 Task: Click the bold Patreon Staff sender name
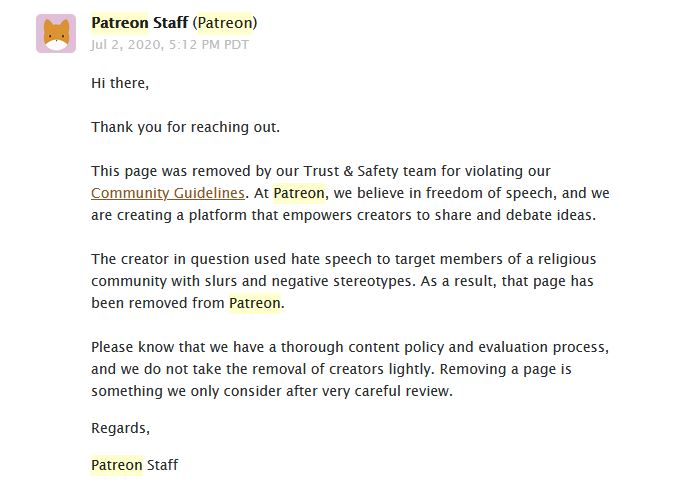pos(139,23)
